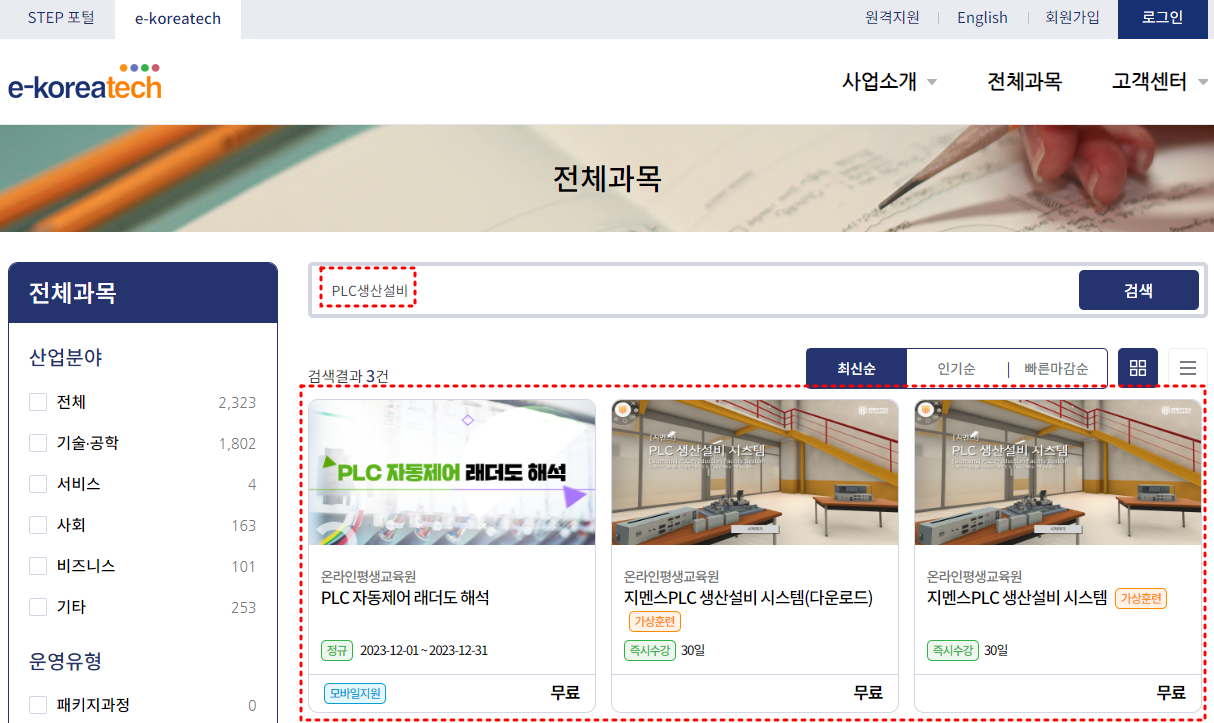The height and width of the screenshot is (723, 1214).
Task: Expand 사업소개 menu
Action: [x=889, y=82]
